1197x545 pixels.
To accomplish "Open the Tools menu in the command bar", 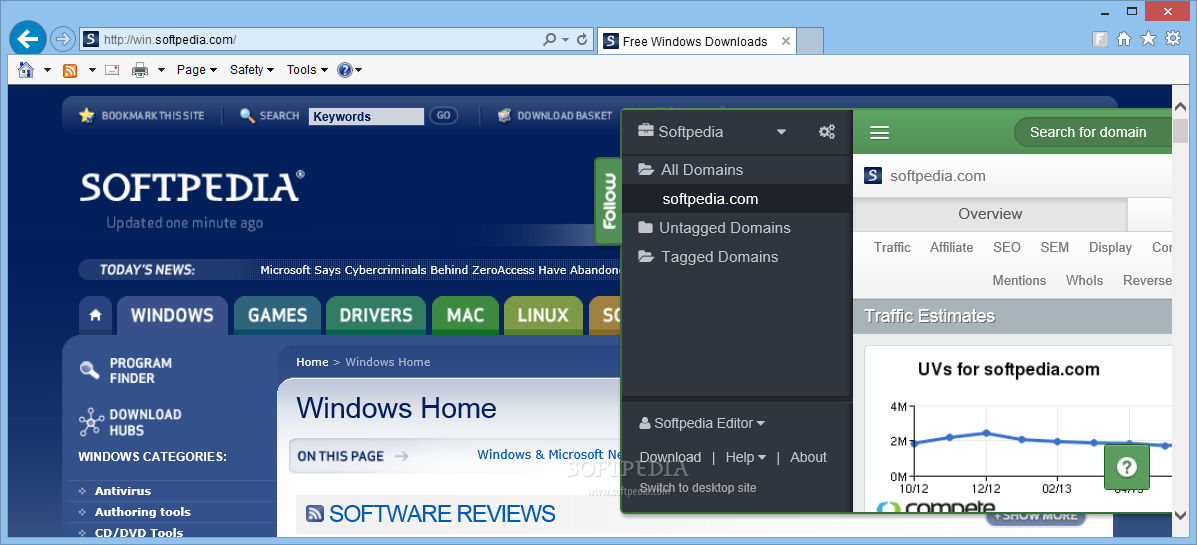I will [308, 69].
